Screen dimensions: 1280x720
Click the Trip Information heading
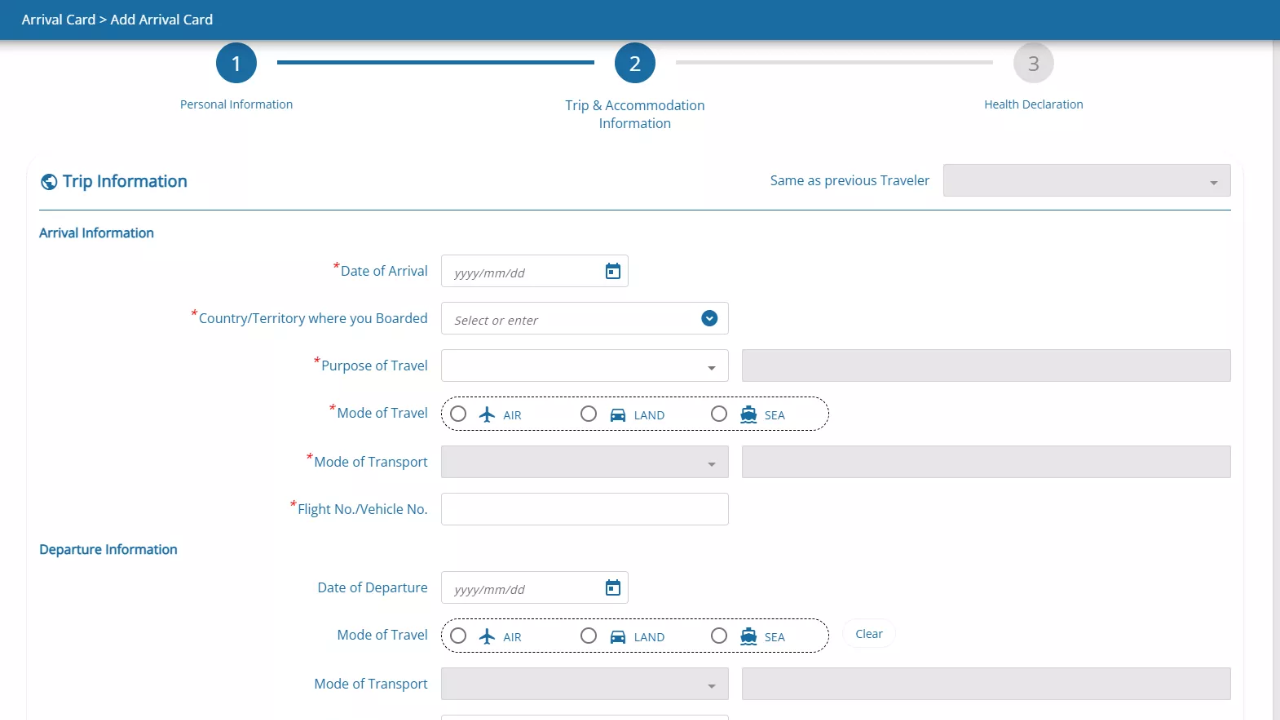[x=125, y=181]
